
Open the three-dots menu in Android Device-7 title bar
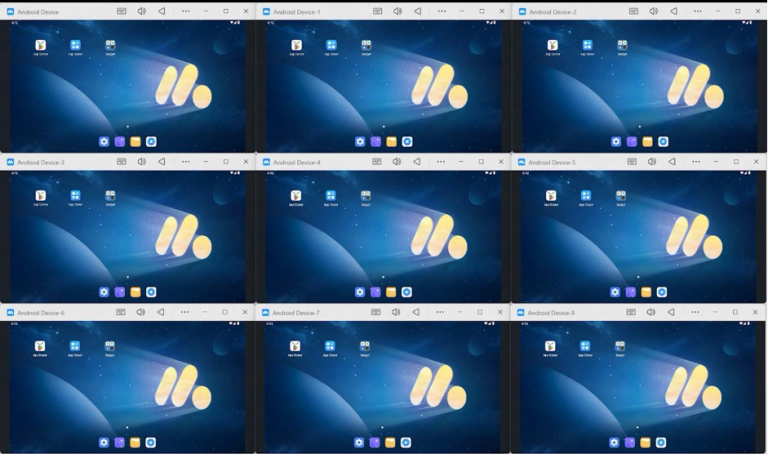440,311
